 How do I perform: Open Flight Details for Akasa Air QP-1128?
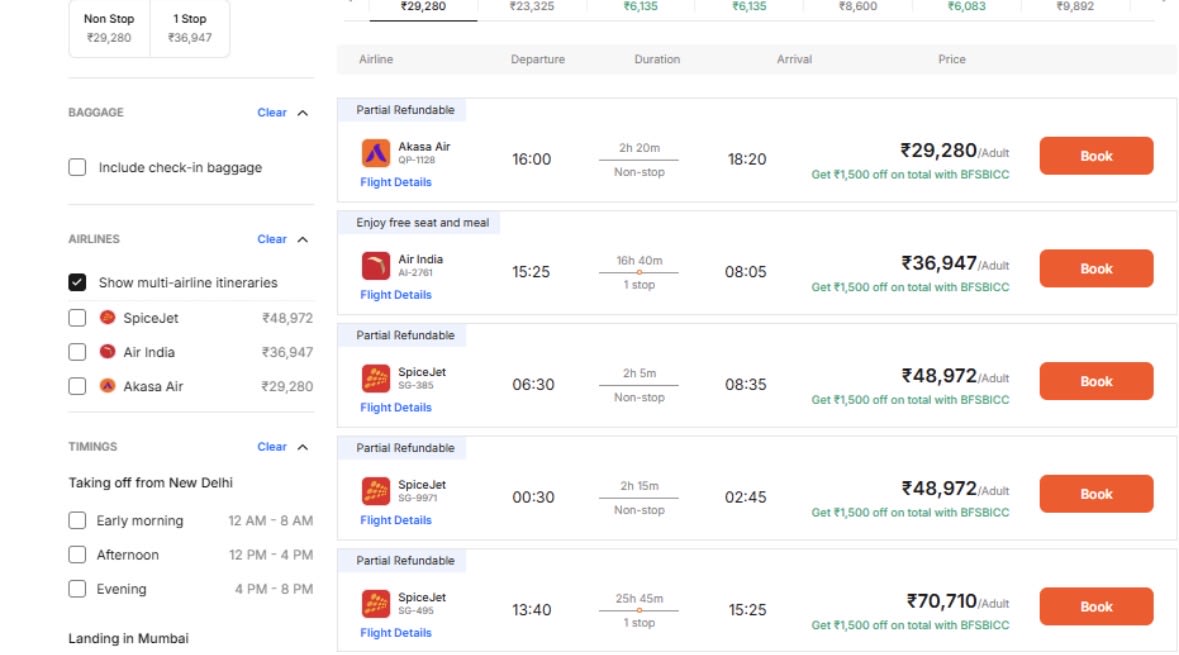click(396, 182)
